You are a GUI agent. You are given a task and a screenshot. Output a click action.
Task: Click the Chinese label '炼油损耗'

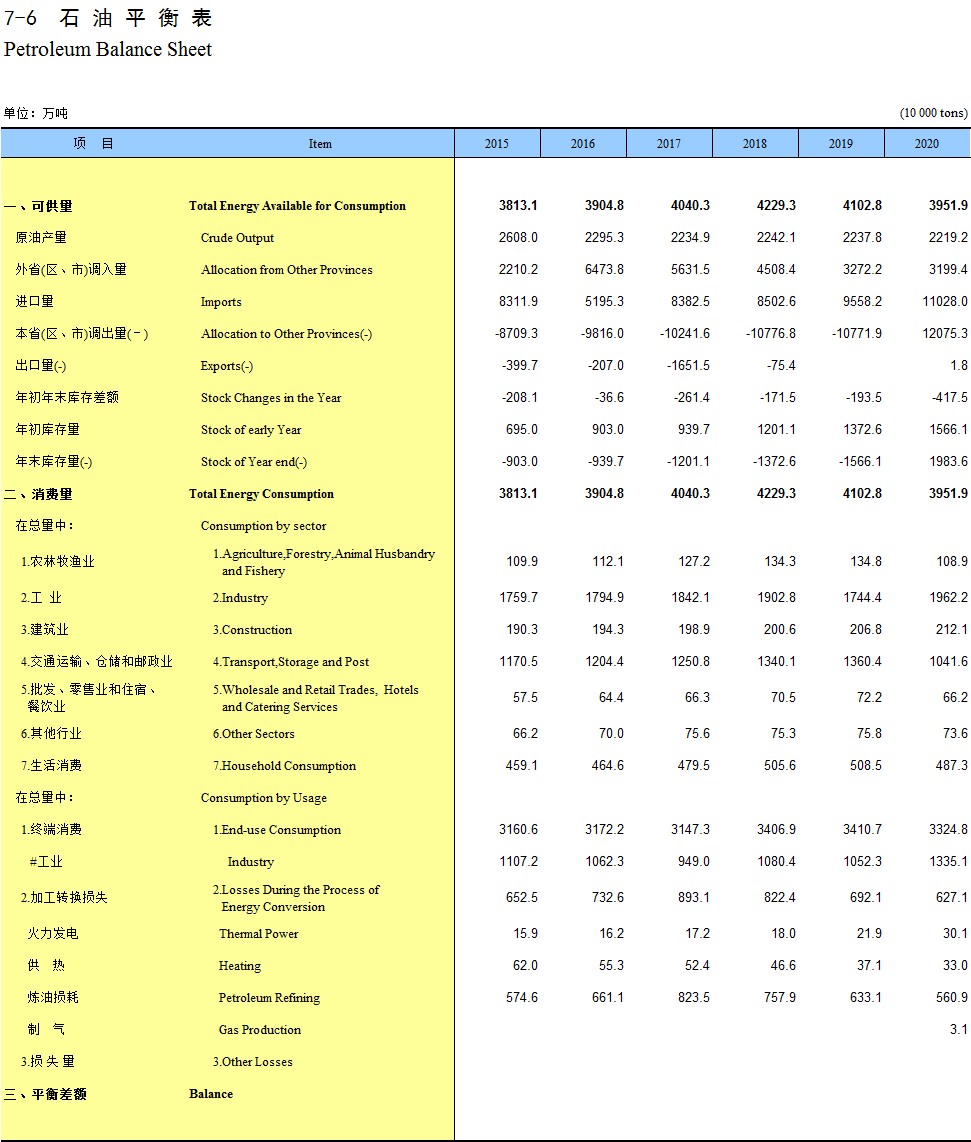[52, 998]
